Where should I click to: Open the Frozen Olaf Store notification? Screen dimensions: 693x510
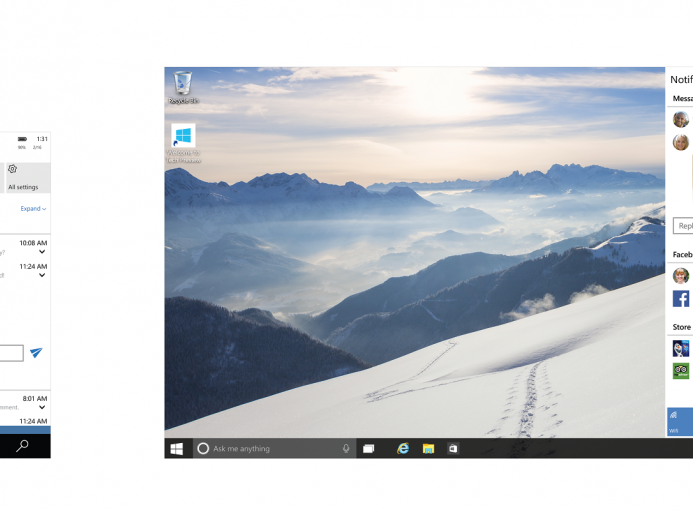click(x=681, y=348)
